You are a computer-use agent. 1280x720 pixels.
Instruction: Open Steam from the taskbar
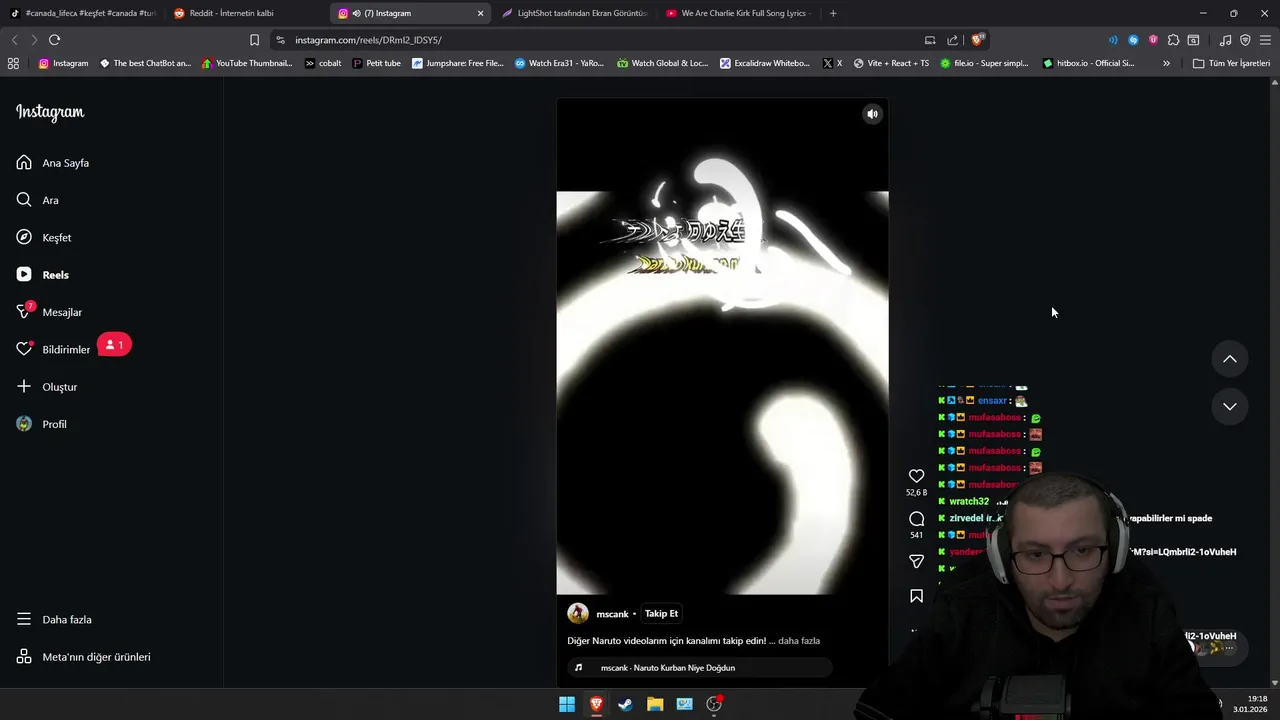625,704
